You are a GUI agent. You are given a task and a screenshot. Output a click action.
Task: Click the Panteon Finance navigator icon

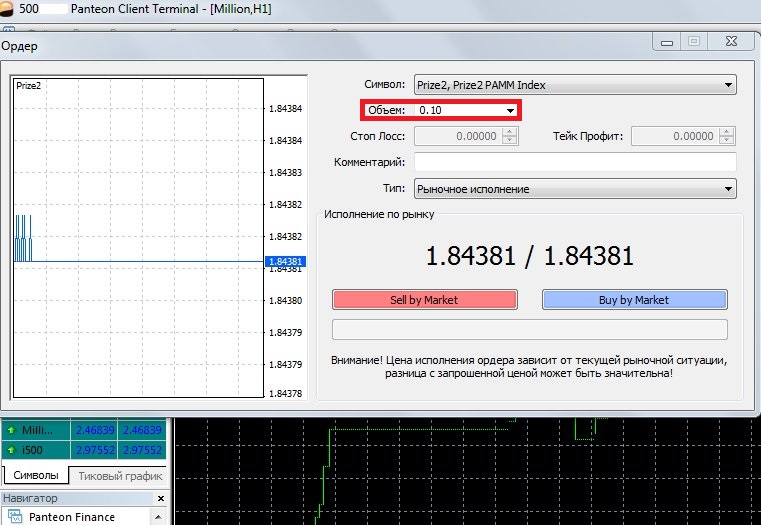13,517
